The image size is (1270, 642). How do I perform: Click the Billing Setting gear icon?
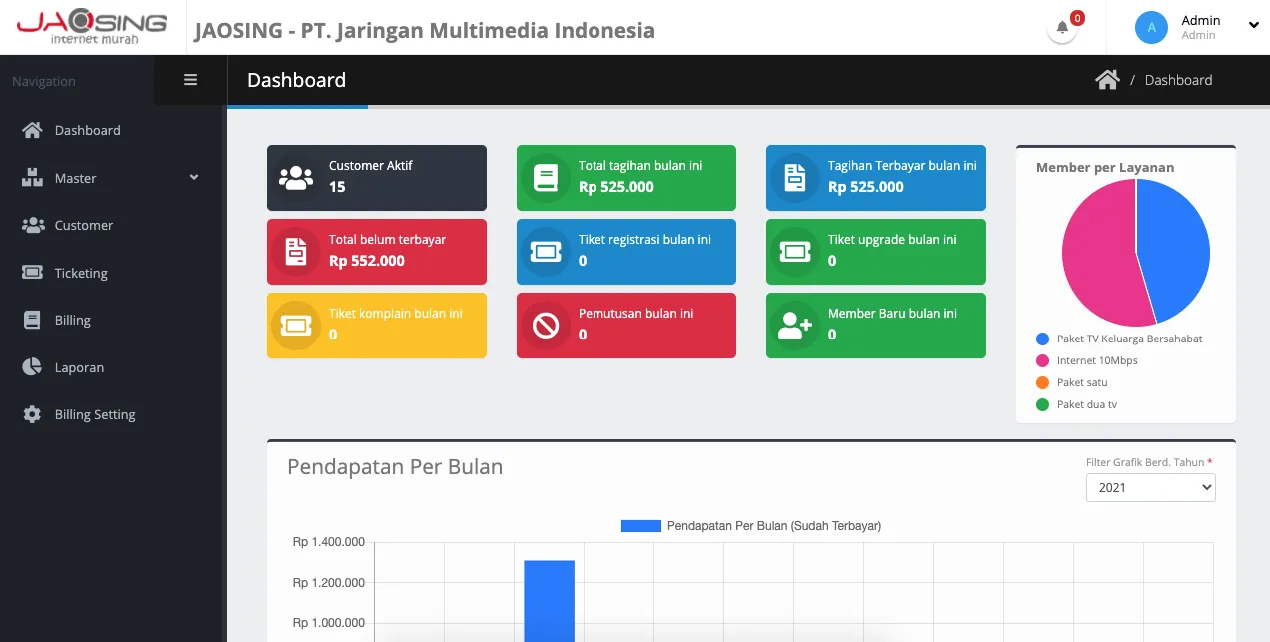tap(32, 414)
